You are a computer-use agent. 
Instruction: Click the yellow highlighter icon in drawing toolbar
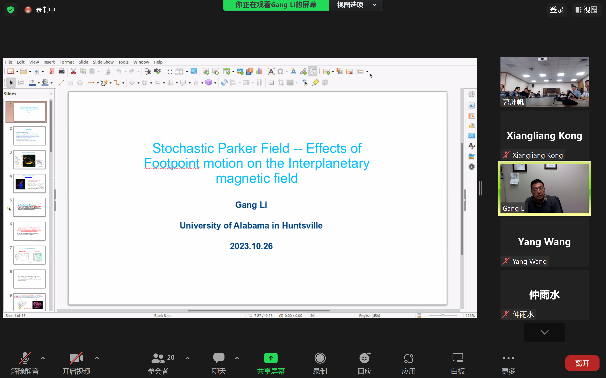tap(315, 82)
